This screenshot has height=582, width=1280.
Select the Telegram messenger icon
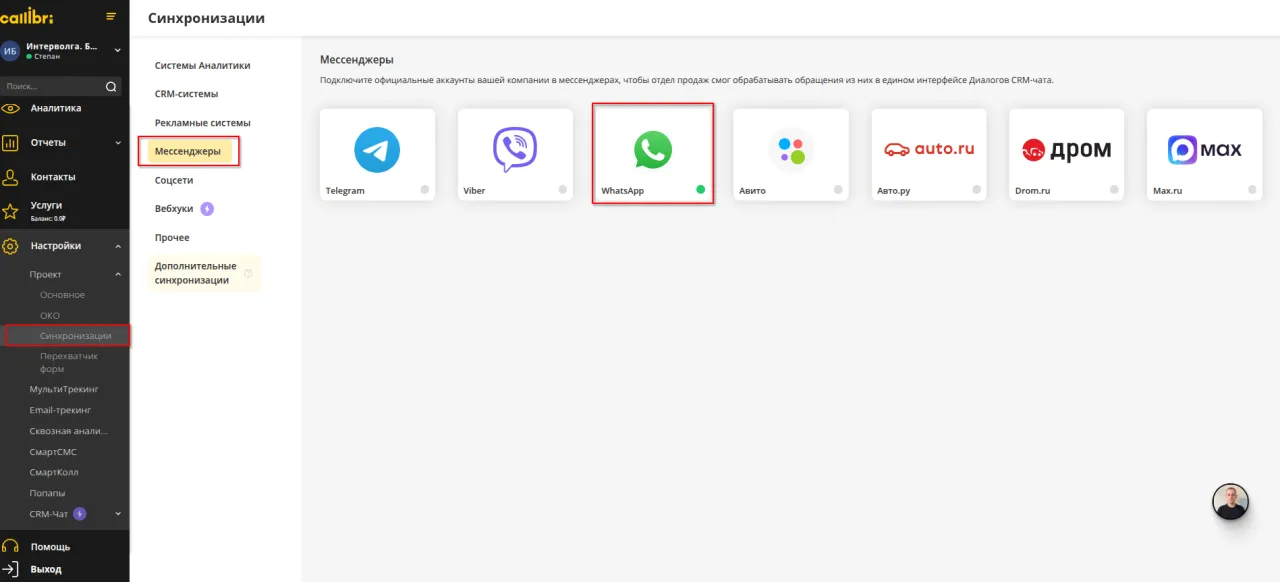(377, 148)
